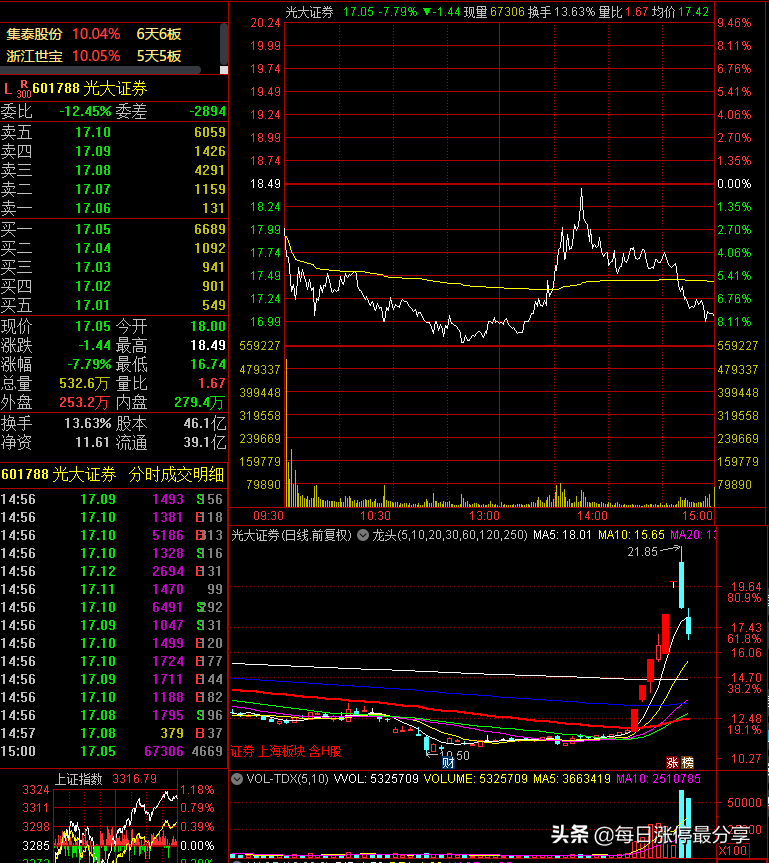Select the 卖一 17.06 ask row
This screenshot has width=769, height=863.
tap(113, 208)
